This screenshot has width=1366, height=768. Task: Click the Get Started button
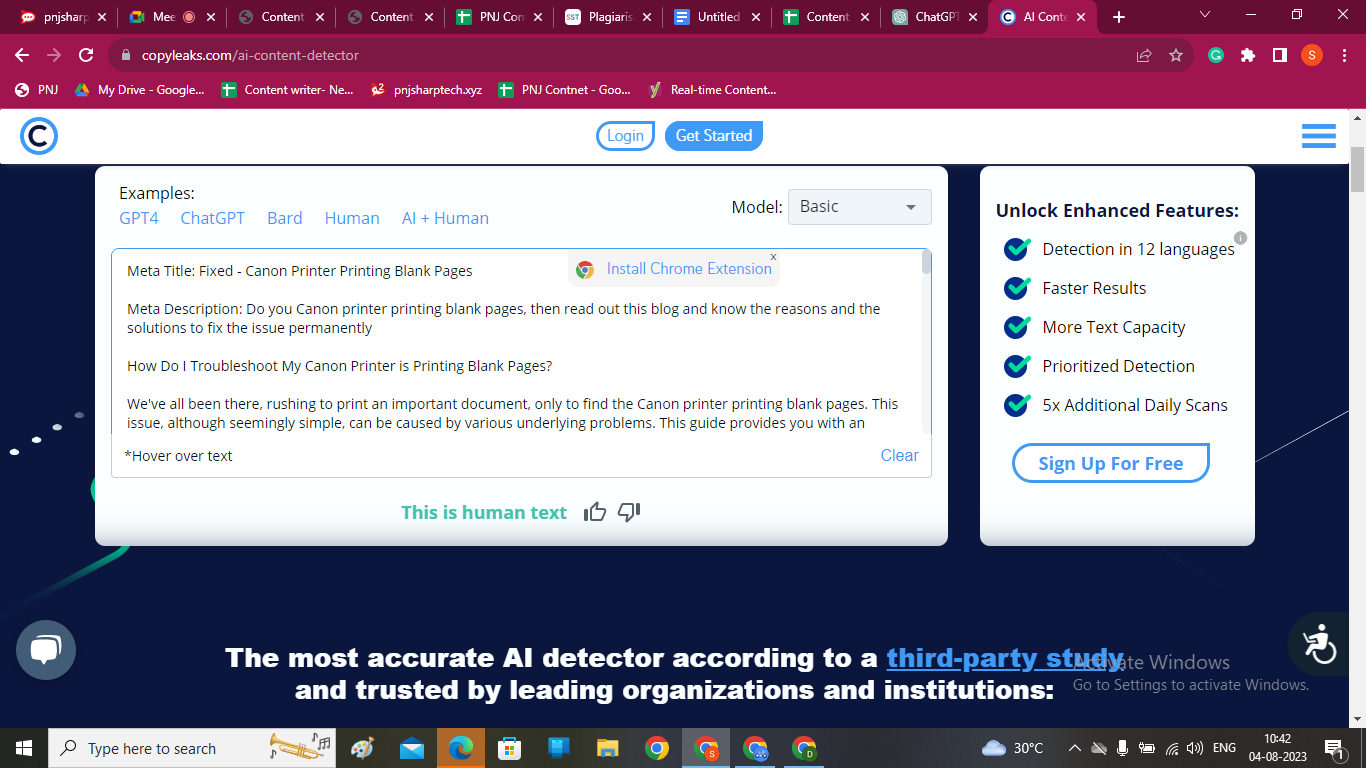[x=714, y=136]
